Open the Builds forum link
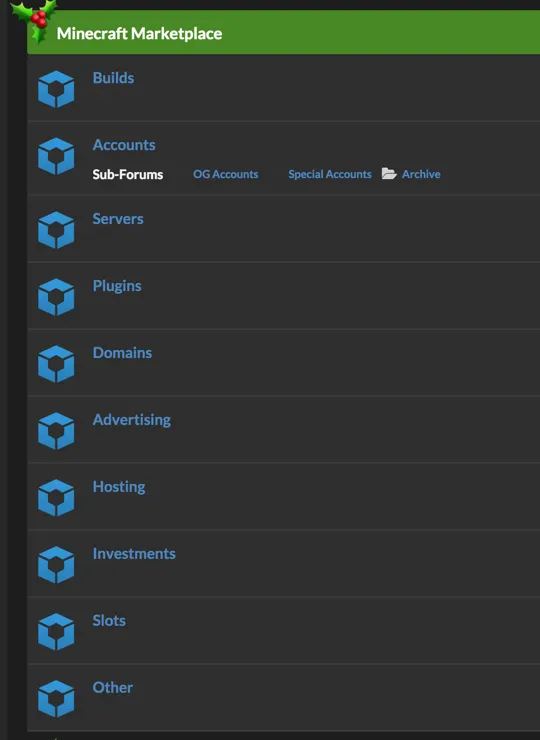Image resolution: width=540 pixels, height=740 pixels. click(x=113, y=78)
